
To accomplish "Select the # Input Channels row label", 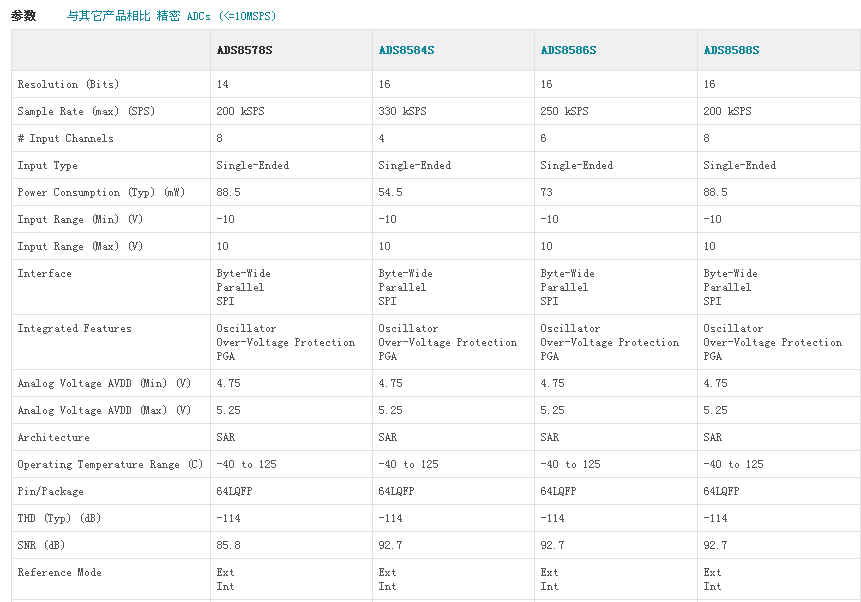I will 66,139.
